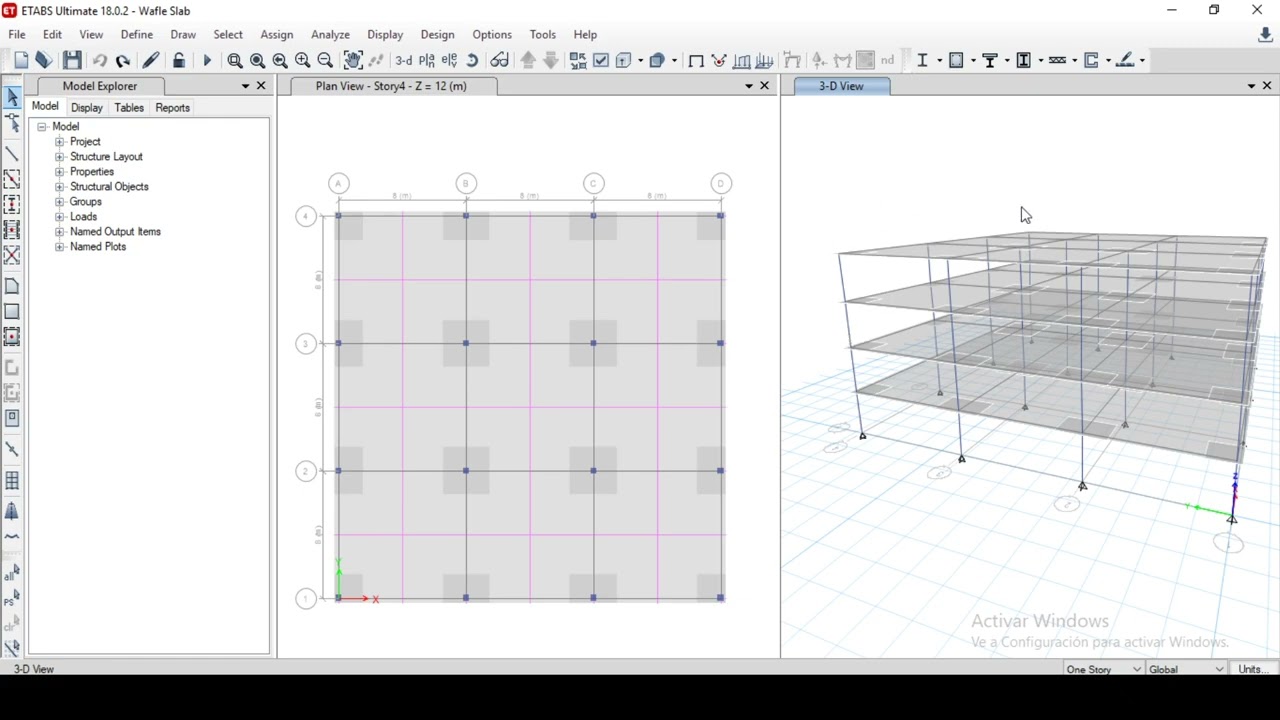Select the Draw Floor/Wall polygon tool
This screenshot has width=1280, height=720.
(x=12, y=287)
